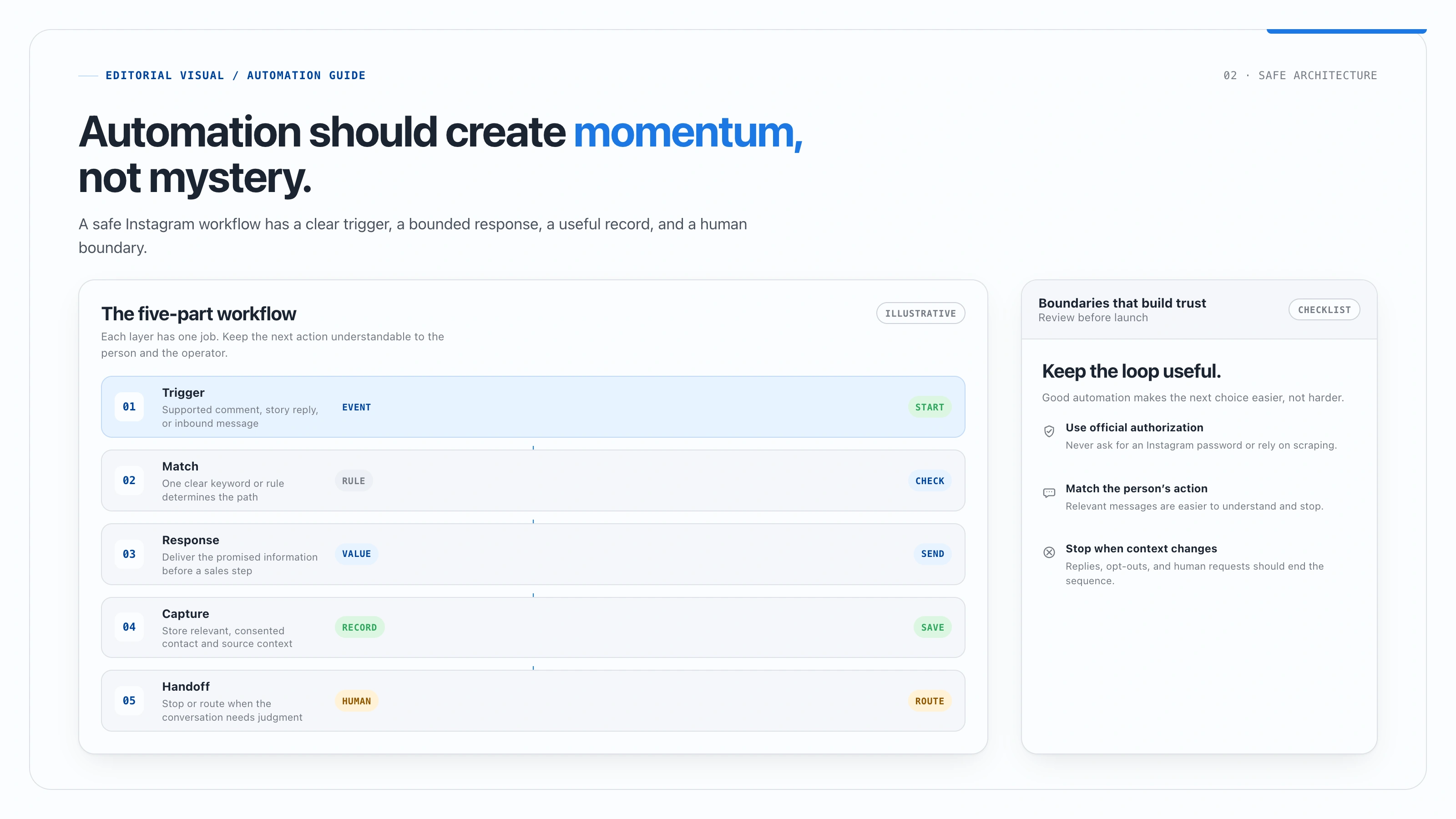Screen dimensions: 1456x819
Task: Click the ILLUSTRATIVE pill label
Action: point(920,313)
